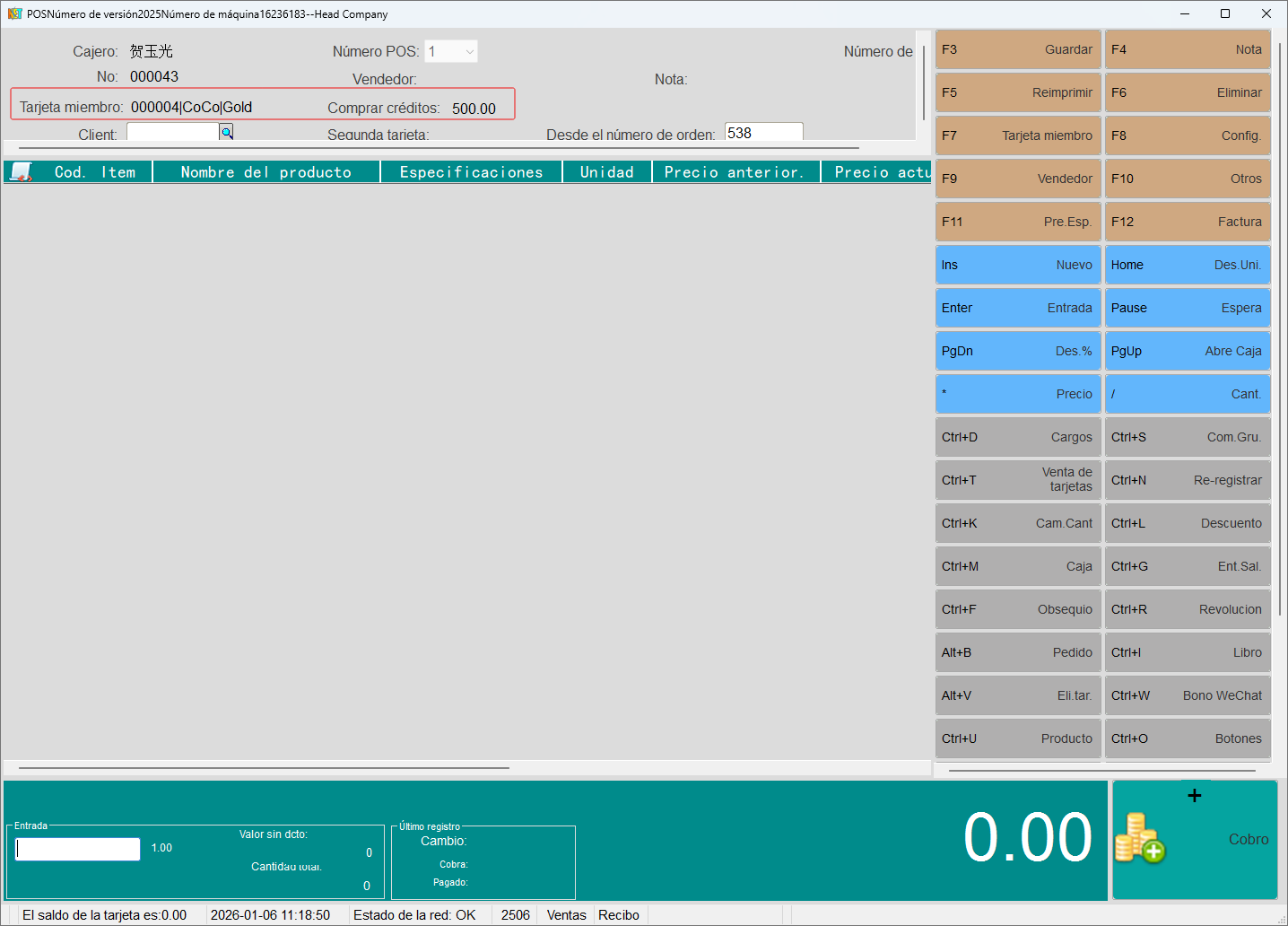Select the PgUp Abre Caja button
The width and height of the screenshot is (1288, 926).
pyautogui.click(x=1187, y=351)
